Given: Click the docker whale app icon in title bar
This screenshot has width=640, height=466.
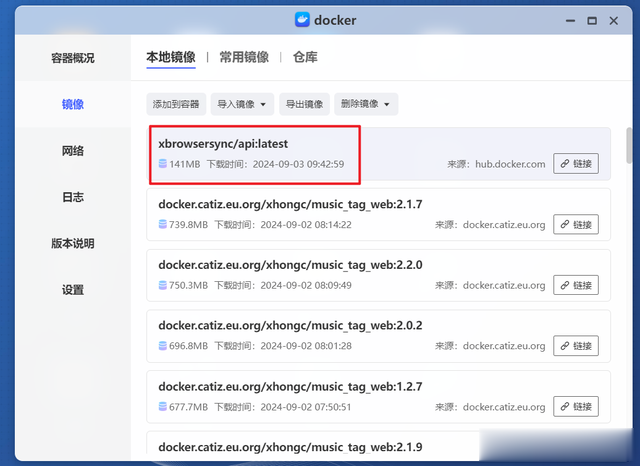Looking at the screenshot, I should coord(302,20).
